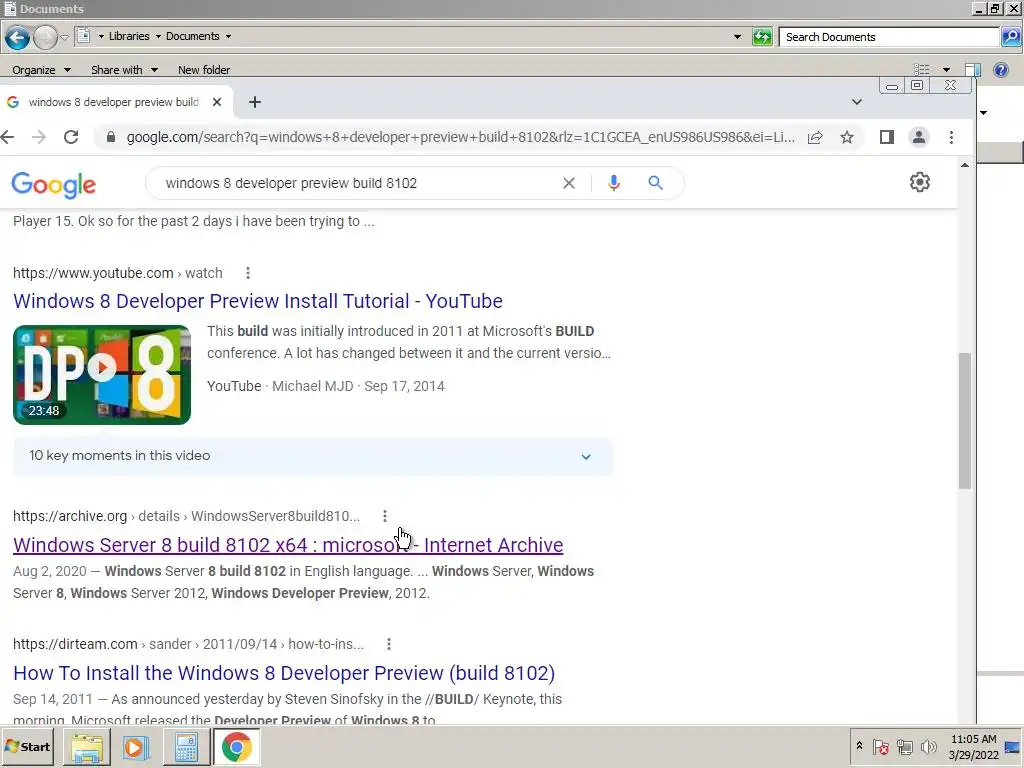Image resolution: width=1024 pixels, height=768 pixels.
Task: Click the padlock site info icon
Action: (x=110, y=137)
